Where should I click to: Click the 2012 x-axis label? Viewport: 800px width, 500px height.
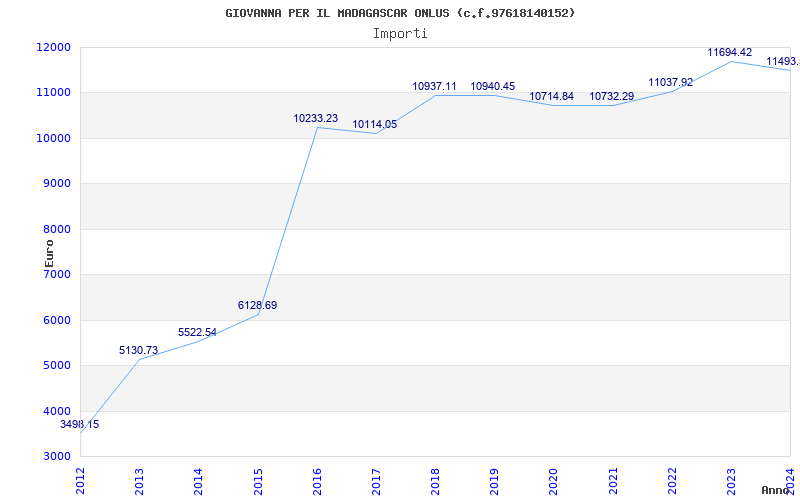click(x=81, y=481)
